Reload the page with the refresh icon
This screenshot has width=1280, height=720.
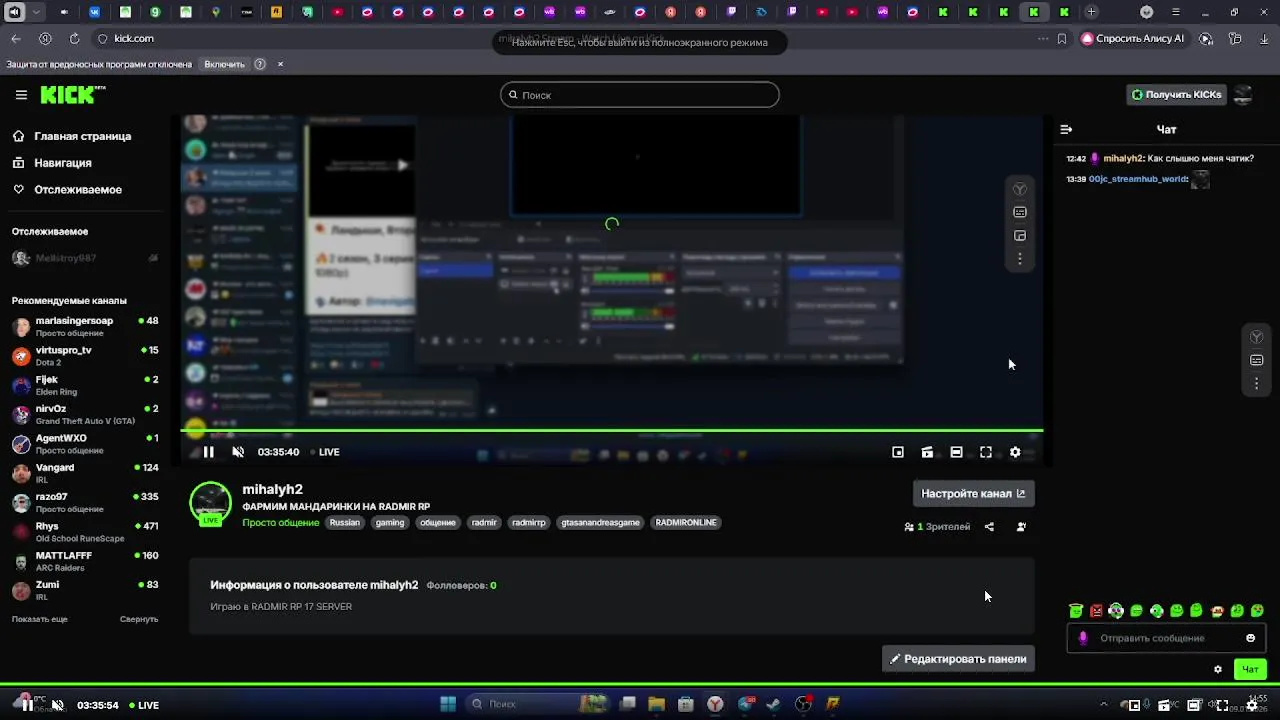[x=74, y=38]
